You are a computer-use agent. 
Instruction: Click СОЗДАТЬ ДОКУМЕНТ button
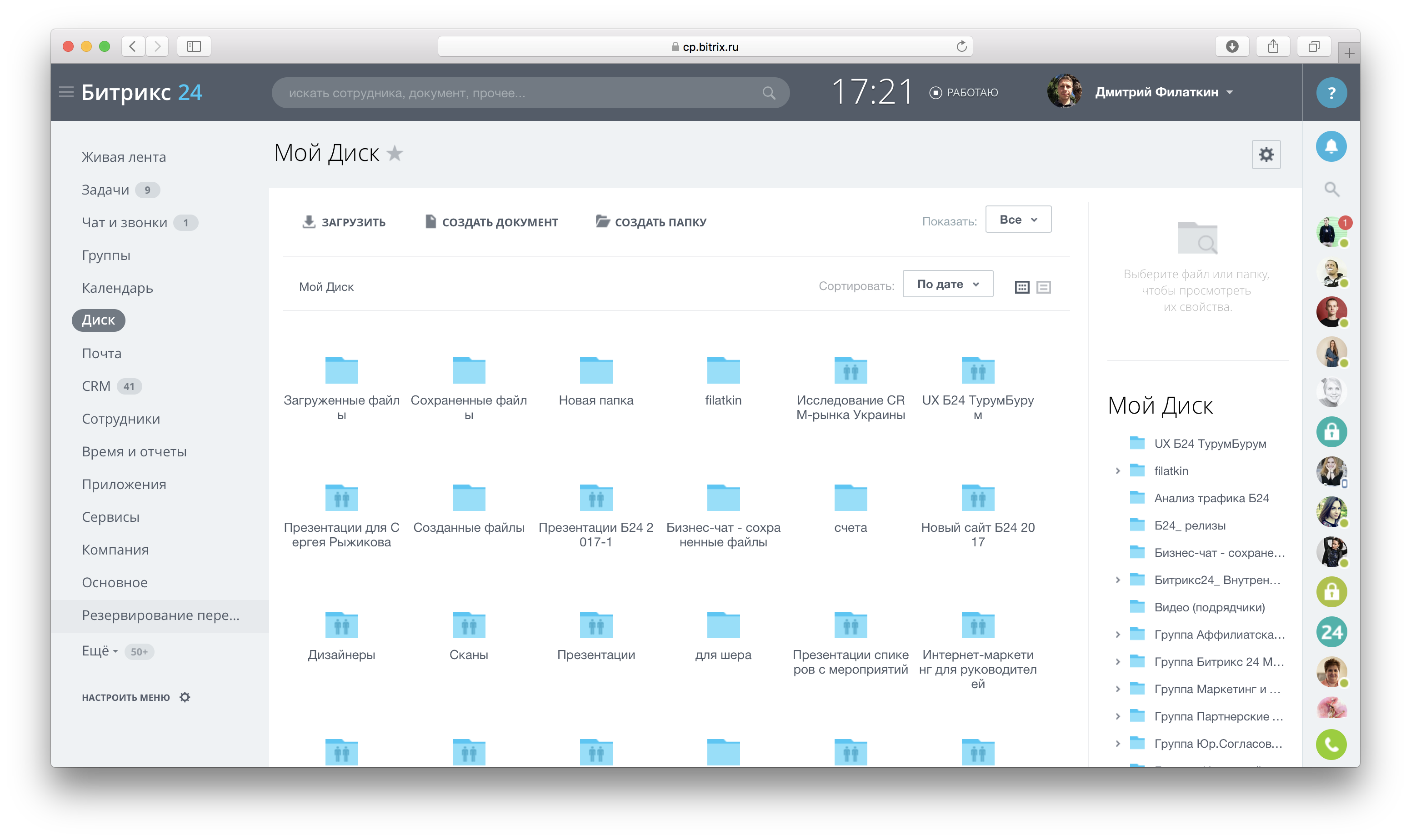pyautogui.click(x=491, y=222)
